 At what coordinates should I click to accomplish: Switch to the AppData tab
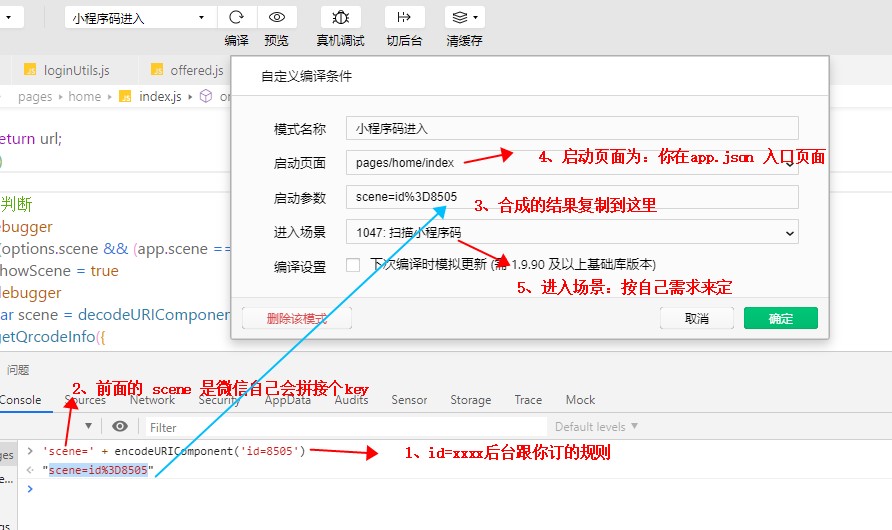coord(288,400)
